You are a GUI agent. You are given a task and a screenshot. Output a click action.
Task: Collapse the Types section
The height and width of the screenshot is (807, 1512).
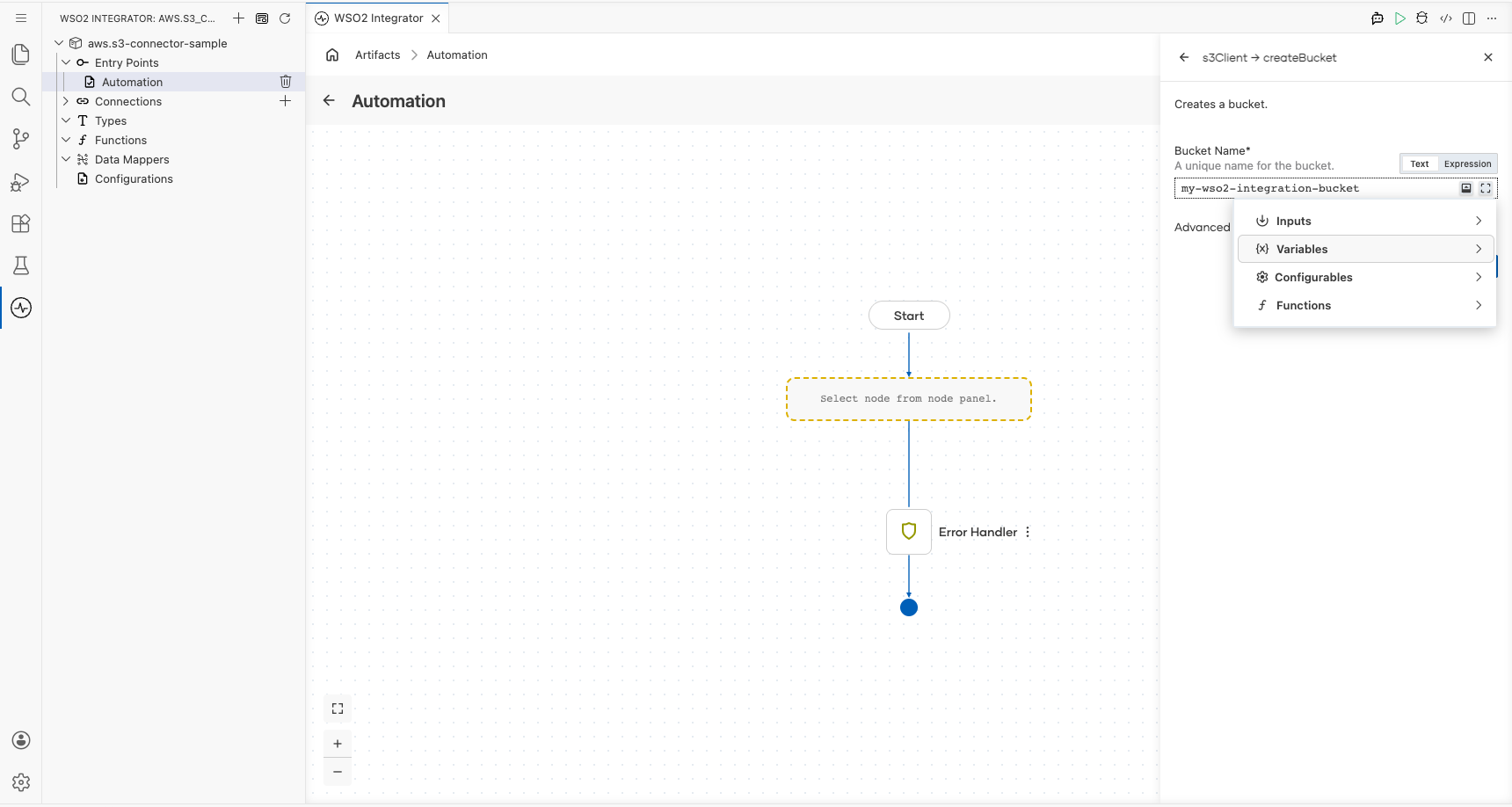coord(66,120)
